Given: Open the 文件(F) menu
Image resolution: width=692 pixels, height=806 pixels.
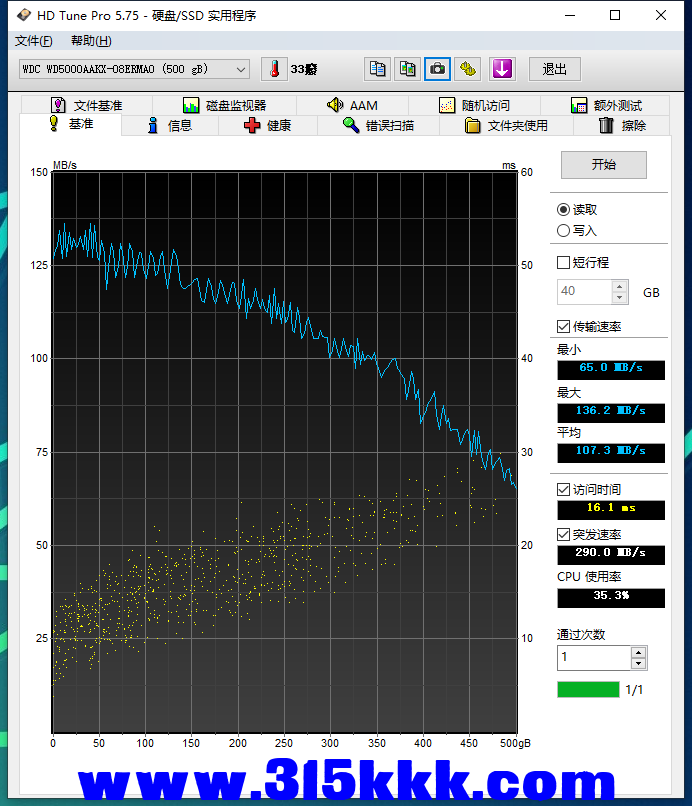Looking at the screenshot, I should [34, 41].
